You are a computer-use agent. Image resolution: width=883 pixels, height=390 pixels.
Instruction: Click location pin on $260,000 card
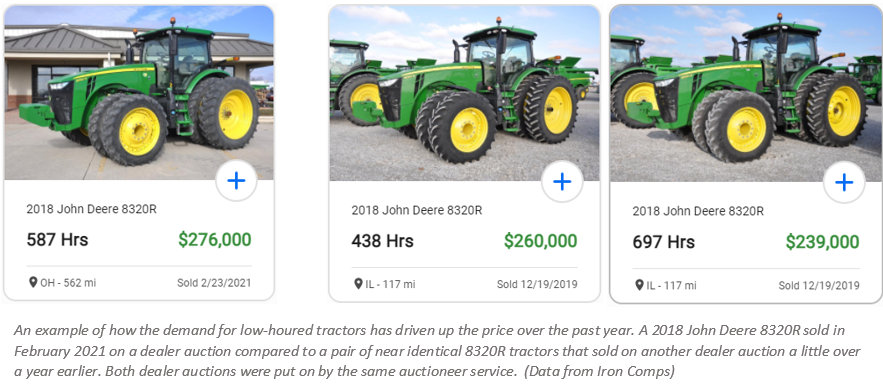pos(358,284)
